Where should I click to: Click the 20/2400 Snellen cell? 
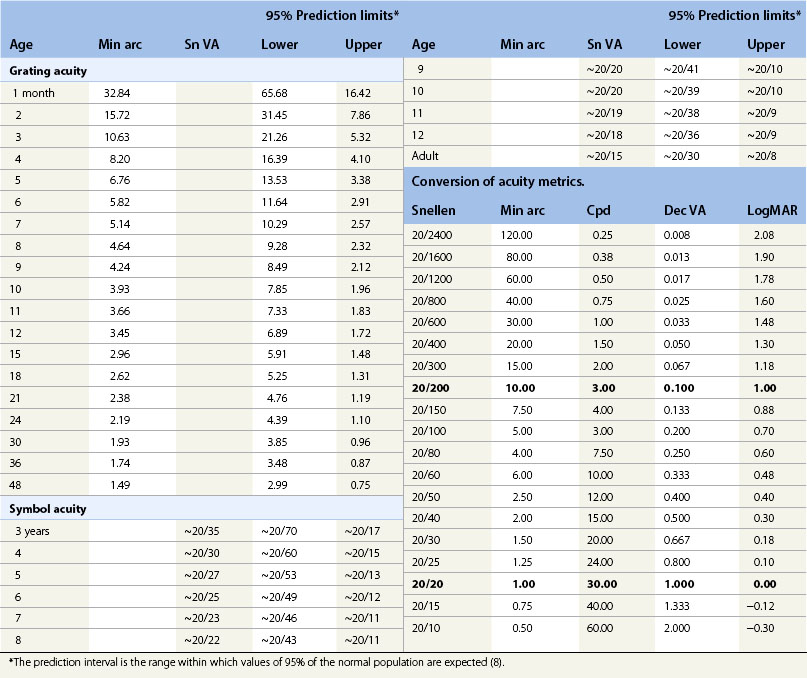click(x=437, y=232)
